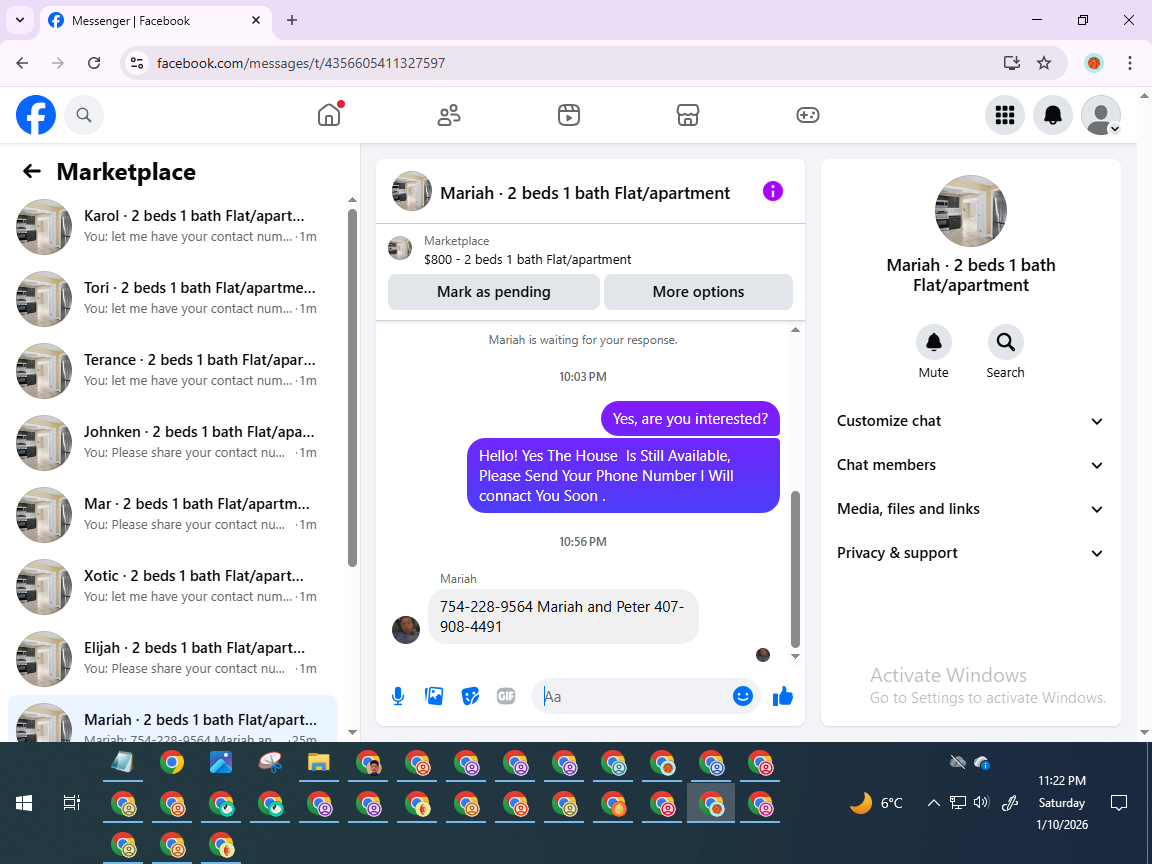Open Karol conversation in list

[173, 226]
